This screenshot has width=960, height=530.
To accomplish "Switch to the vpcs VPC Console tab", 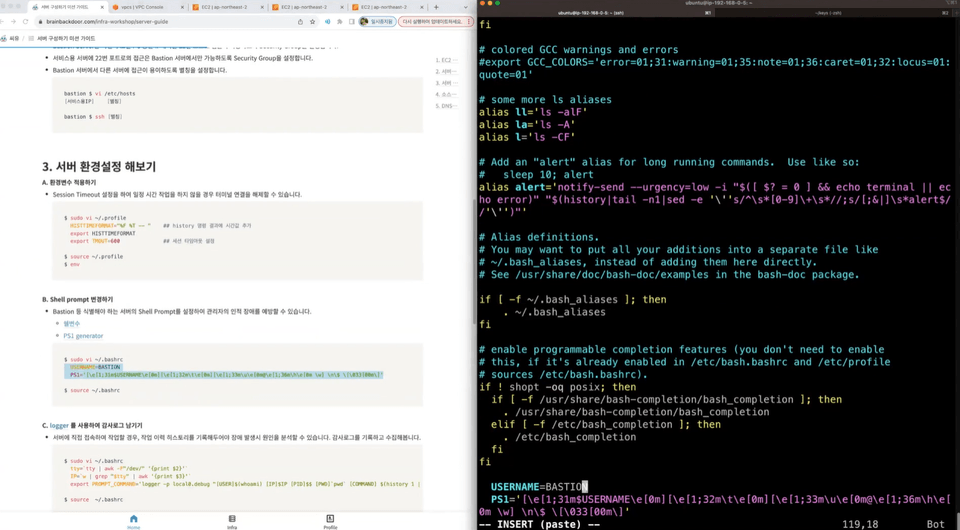I will click(147, 7).
